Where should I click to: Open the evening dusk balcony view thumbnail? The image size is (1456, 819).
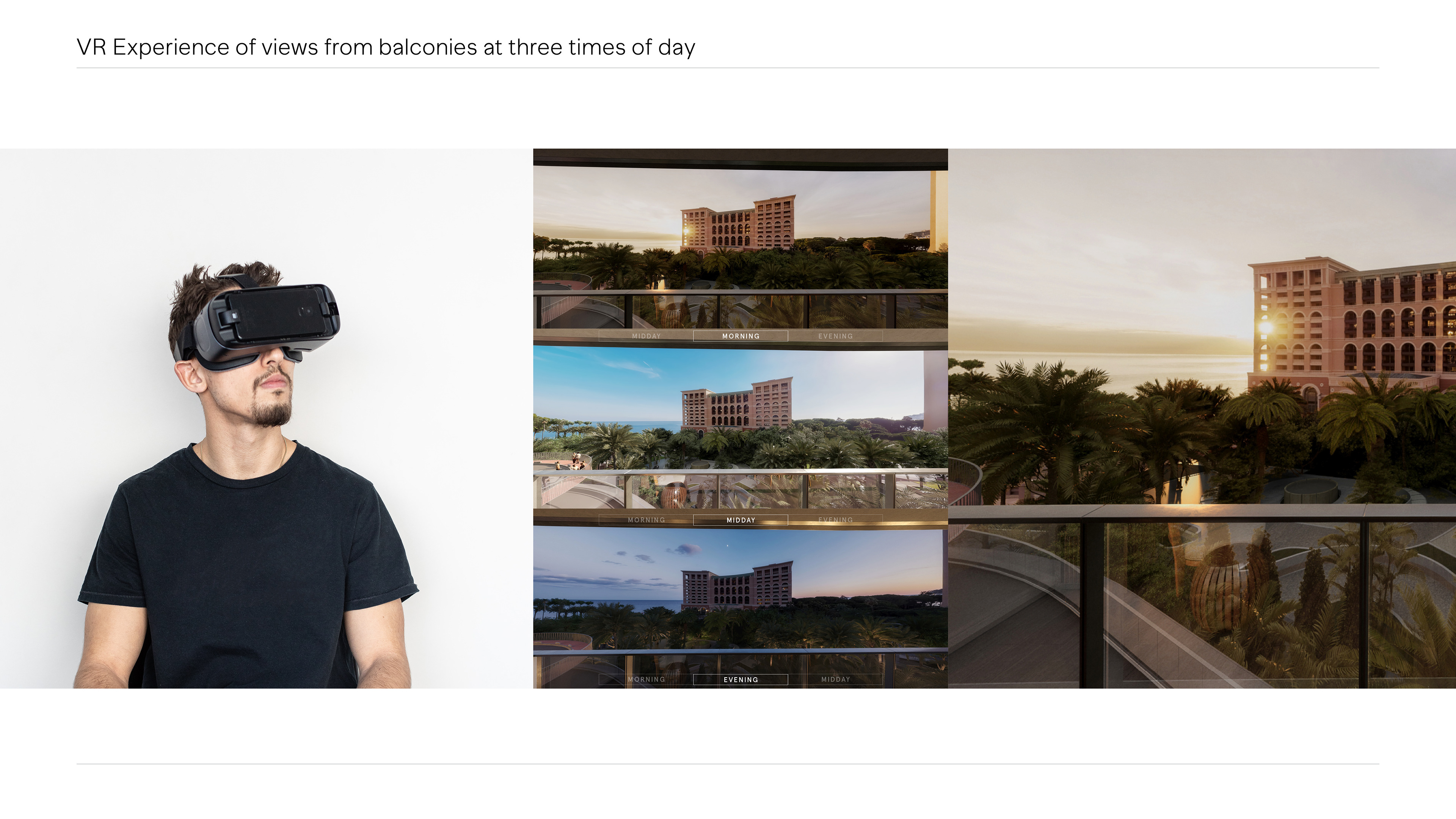[x=741, y=607]
